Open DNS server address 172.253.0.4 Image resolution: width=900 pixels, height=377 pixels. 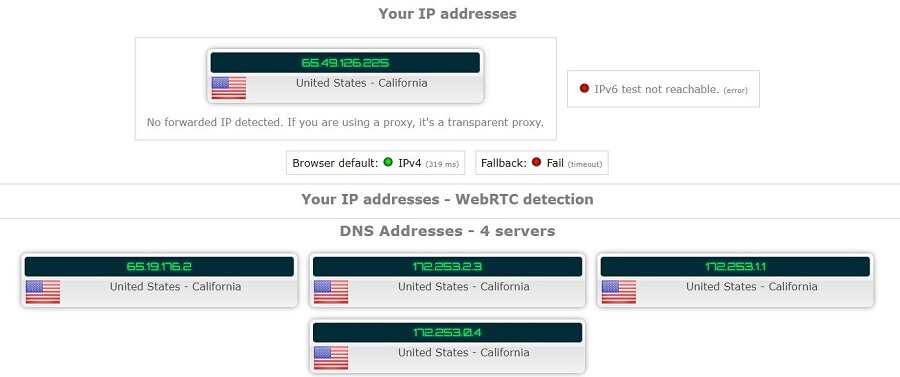[447, 332]
